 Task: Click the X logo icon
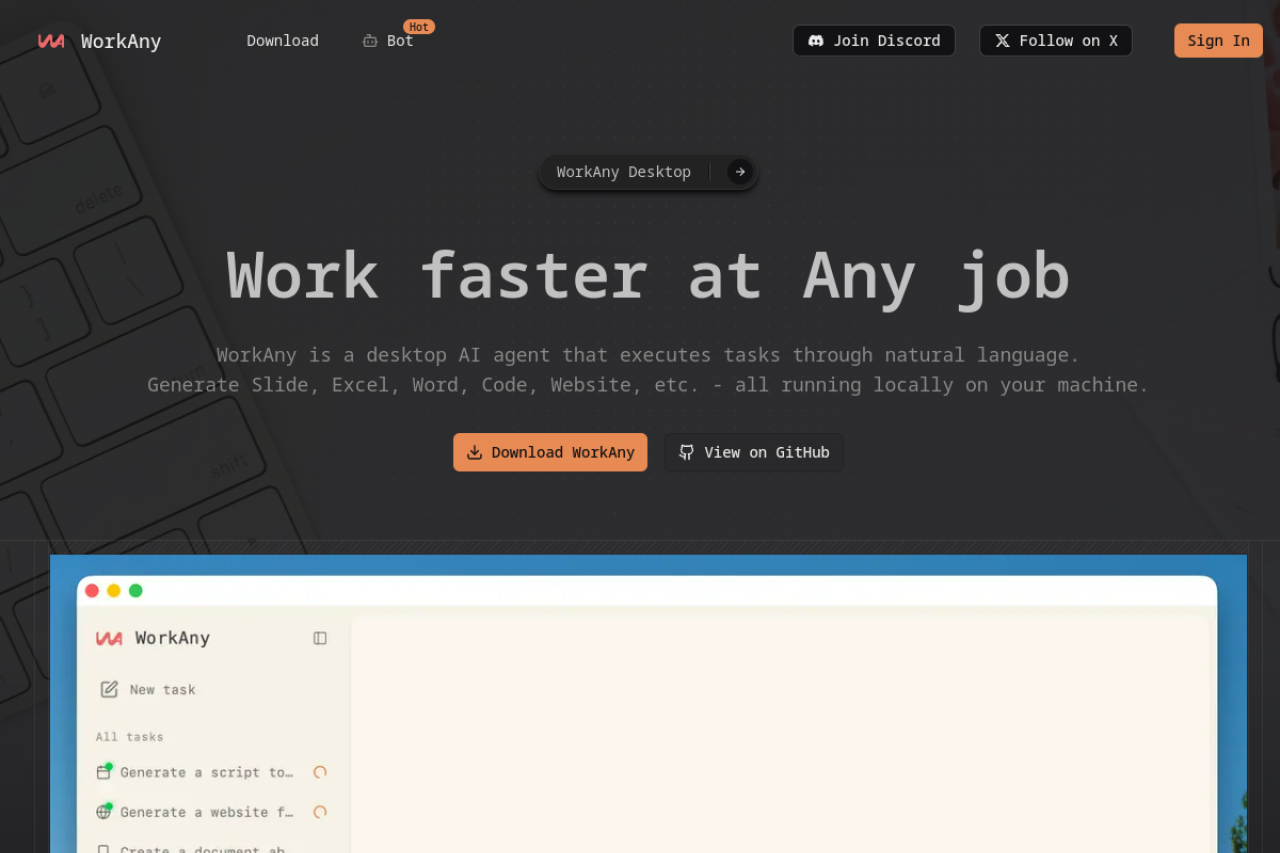(1002, 41)
